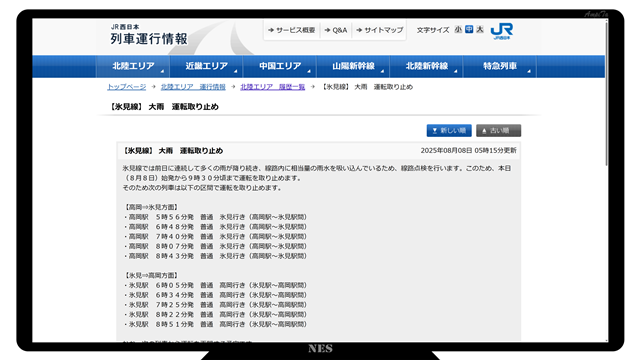
Task: Select the 高岡駅 8時43分発 train row
Action: [215, 256]
